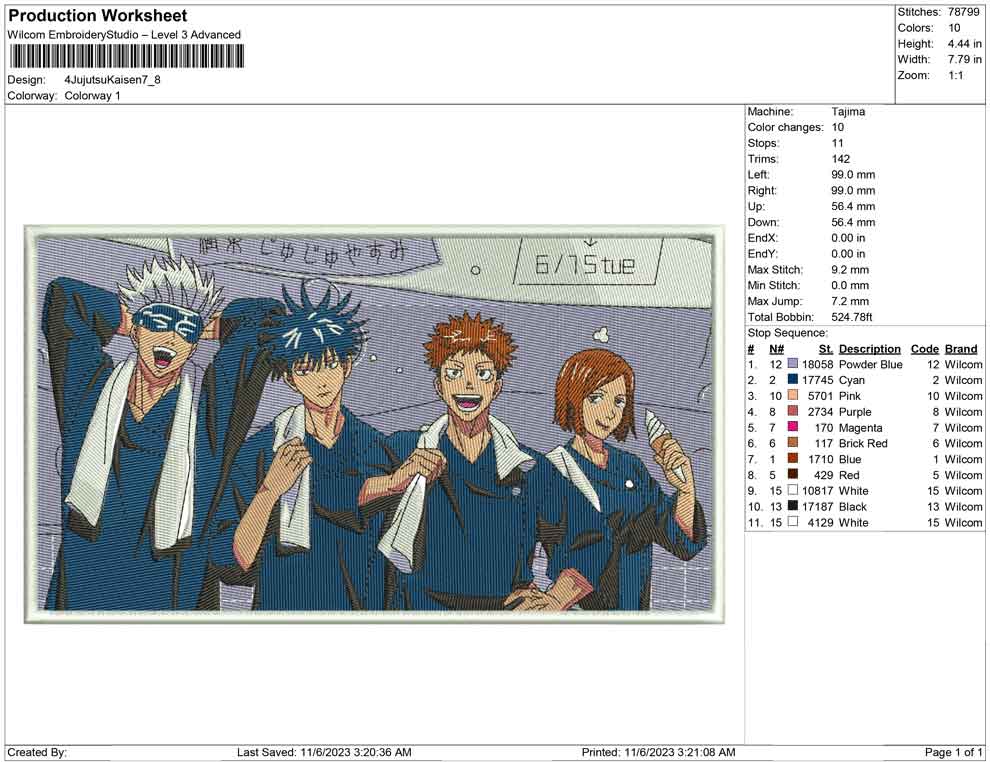The height and width of the screenshot is (762, 990).
Task: Click the Trims value 142
Action: [x=840, y=159]
